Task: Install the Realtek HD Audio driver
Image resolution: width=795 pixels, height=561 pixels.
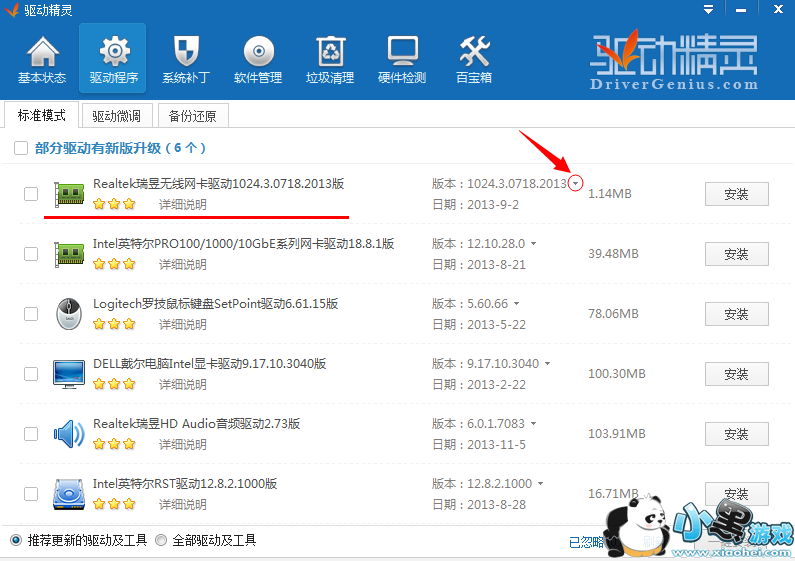Action: (x=737, y=434)
